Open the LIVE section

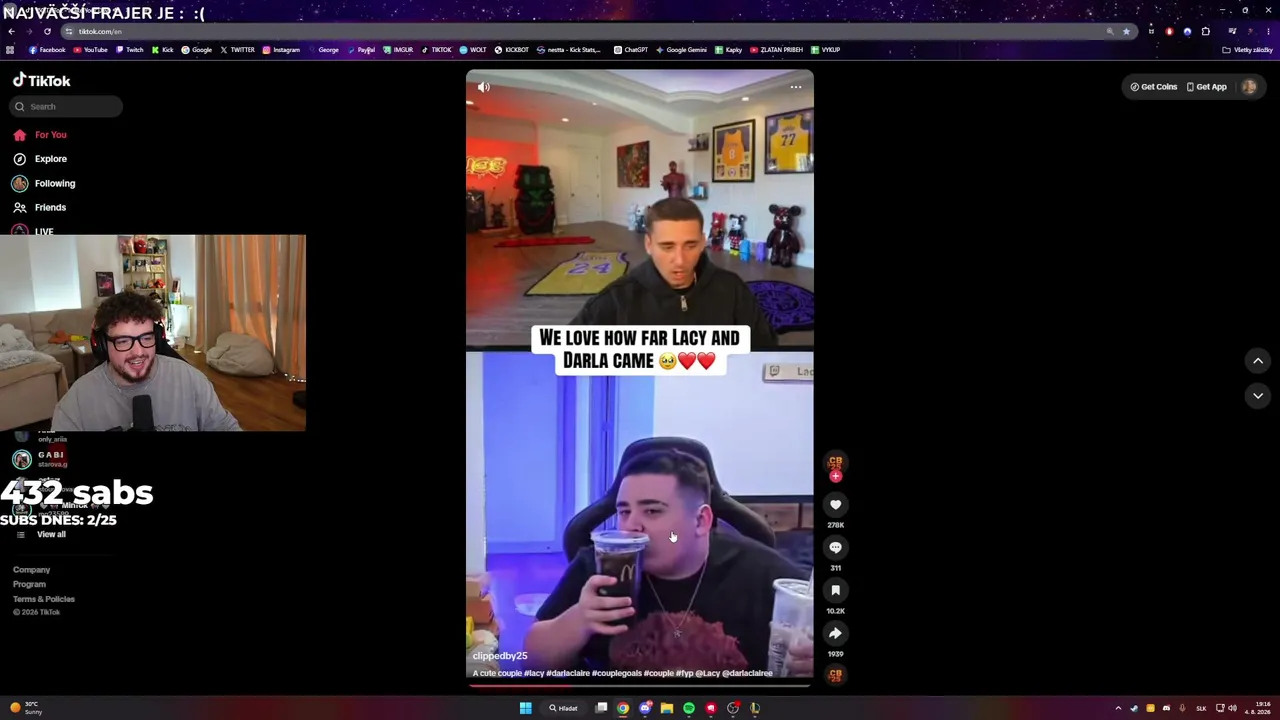tap(33, 231)
